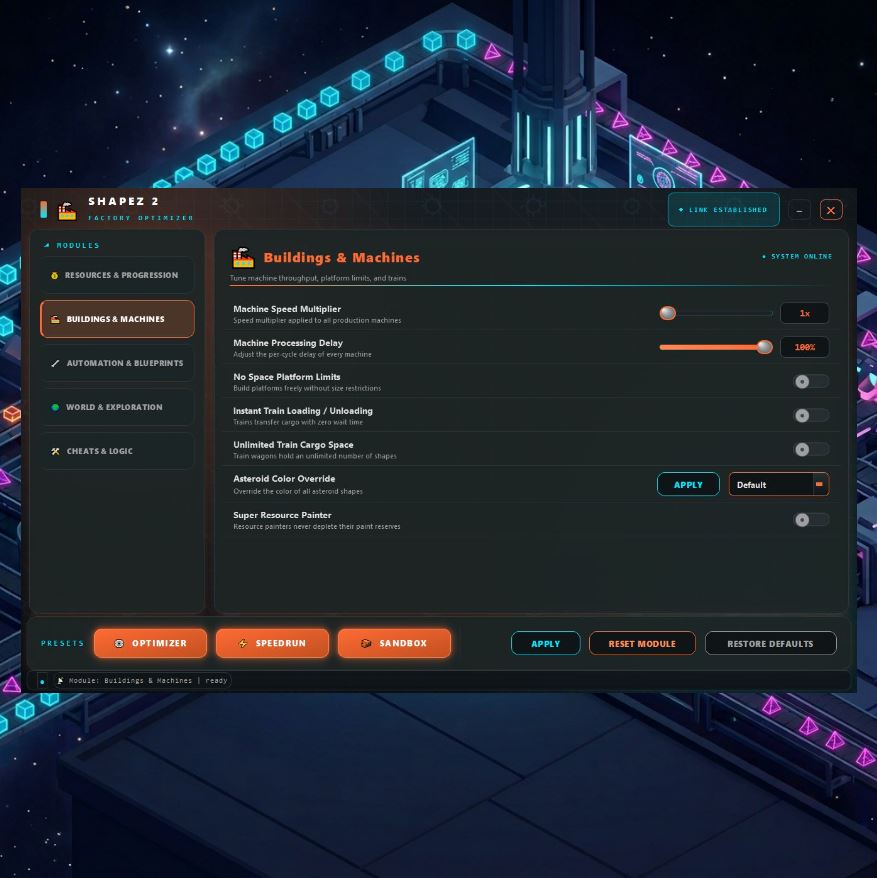Click the lightning icon on Speedrun preset
This screenshot has width=877, height=878.
pyautogui.click(x=242, y=643)
